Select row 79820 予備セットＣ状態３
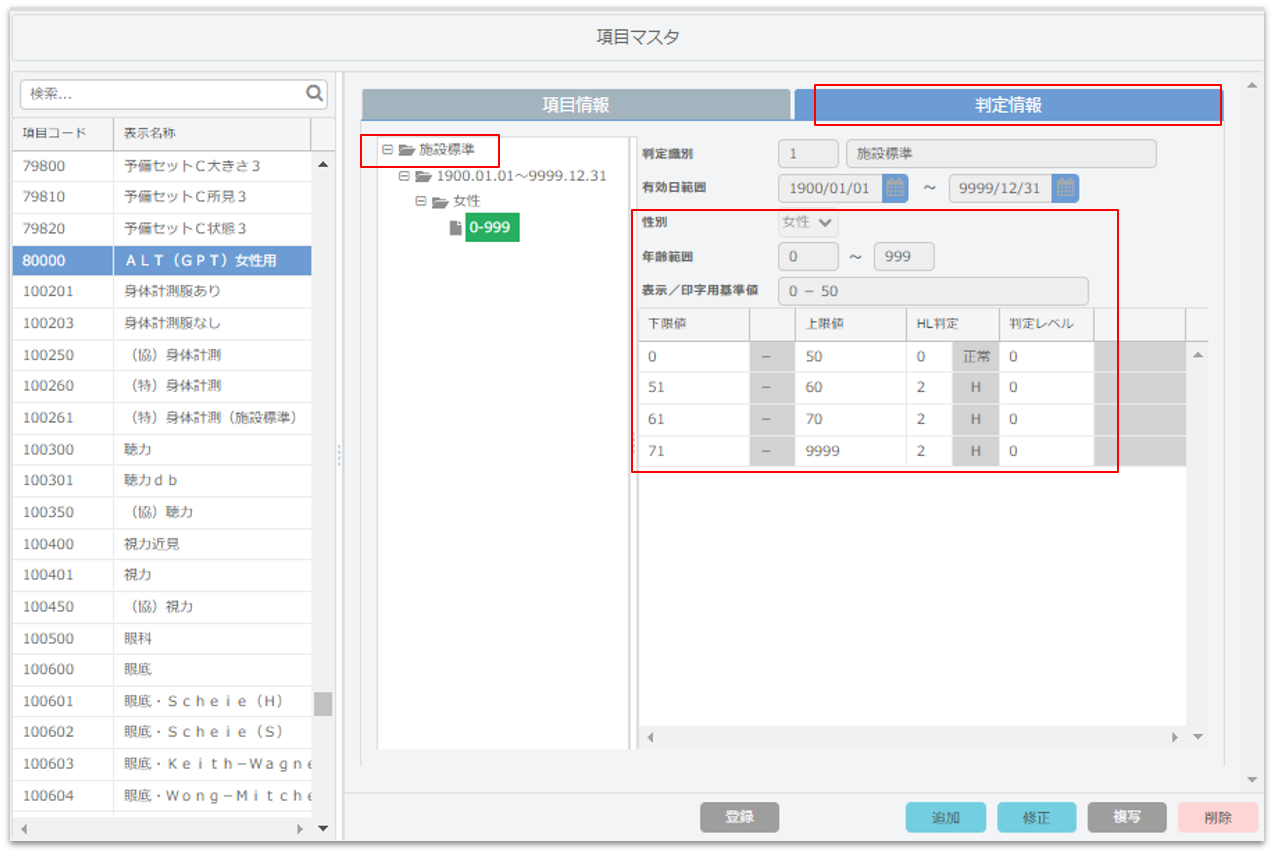This screenshot has height=854, width=1274. tap(162, 228)
